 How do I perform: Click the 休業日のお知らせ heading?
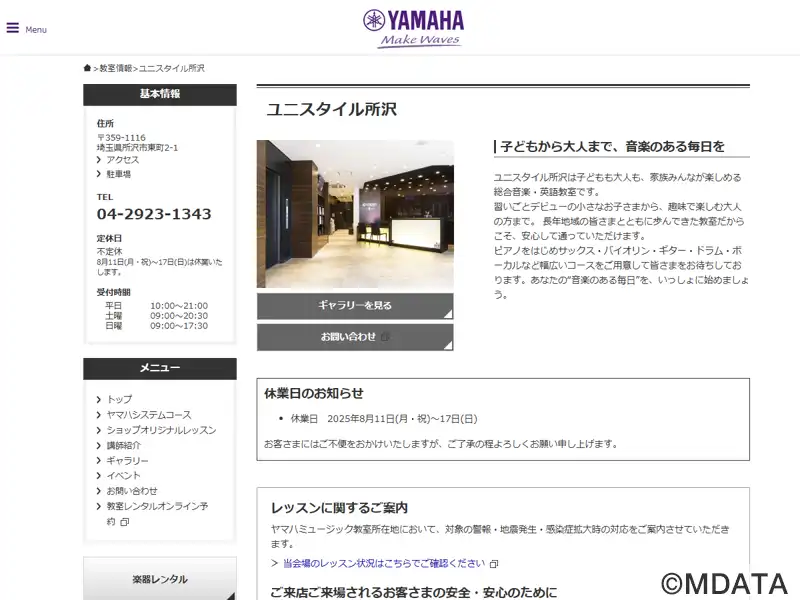pyautogui.click(x=314, y=393)
